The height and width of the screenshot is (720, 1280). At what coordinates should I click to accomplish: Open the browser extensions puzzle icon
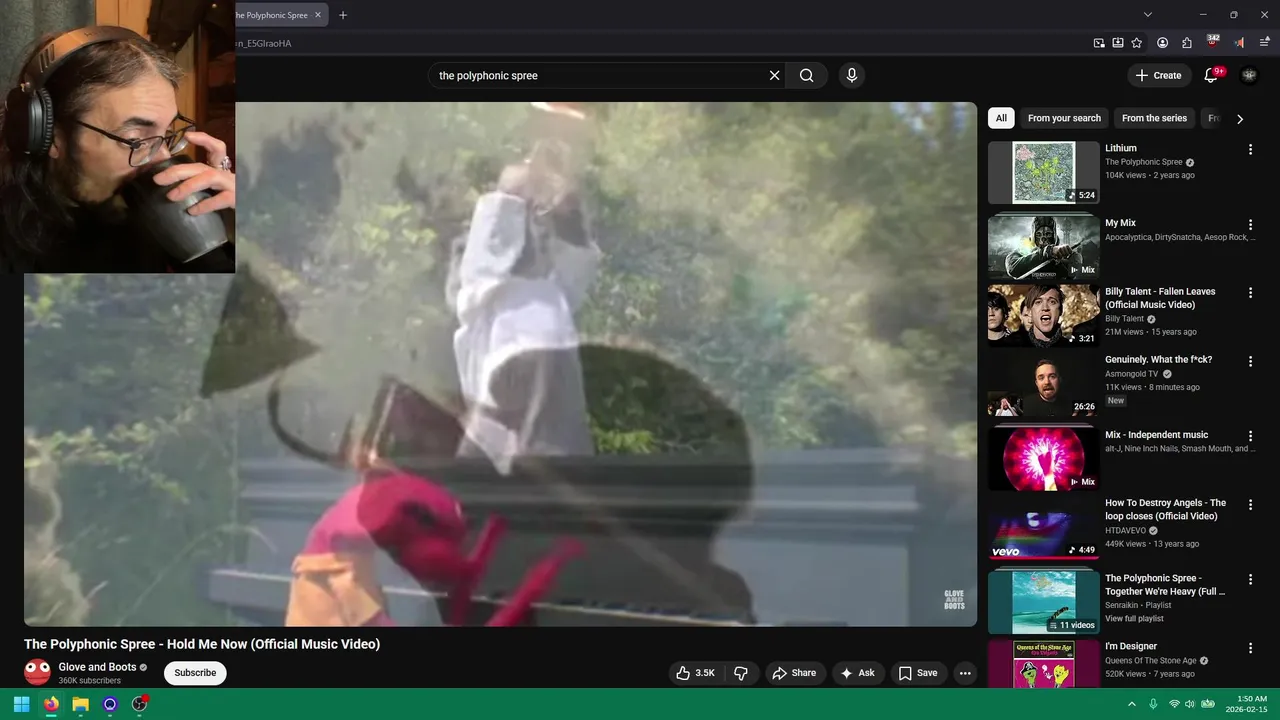[x=1187, y=43]
